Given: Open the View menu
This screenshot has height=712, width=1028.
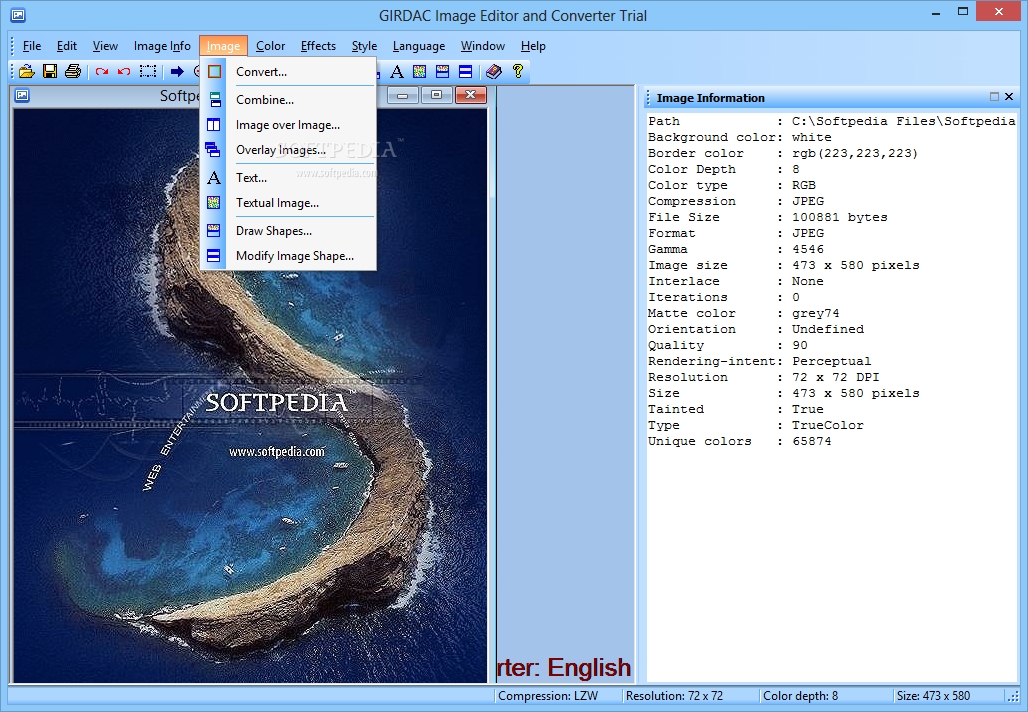Looking at the screenshot, I should pos(105,46).
